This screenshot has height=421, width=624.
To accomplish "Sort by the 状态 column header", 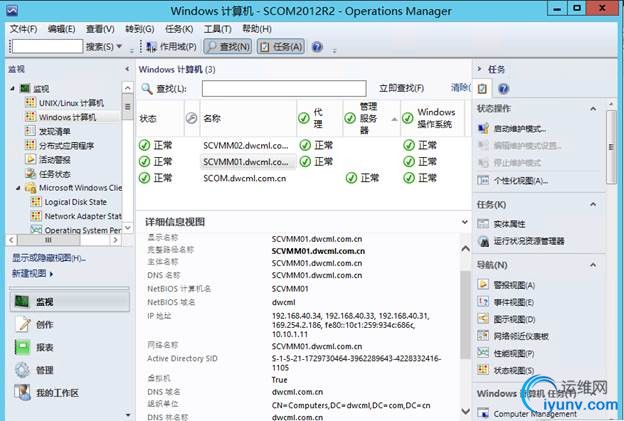I will point(160,119).
